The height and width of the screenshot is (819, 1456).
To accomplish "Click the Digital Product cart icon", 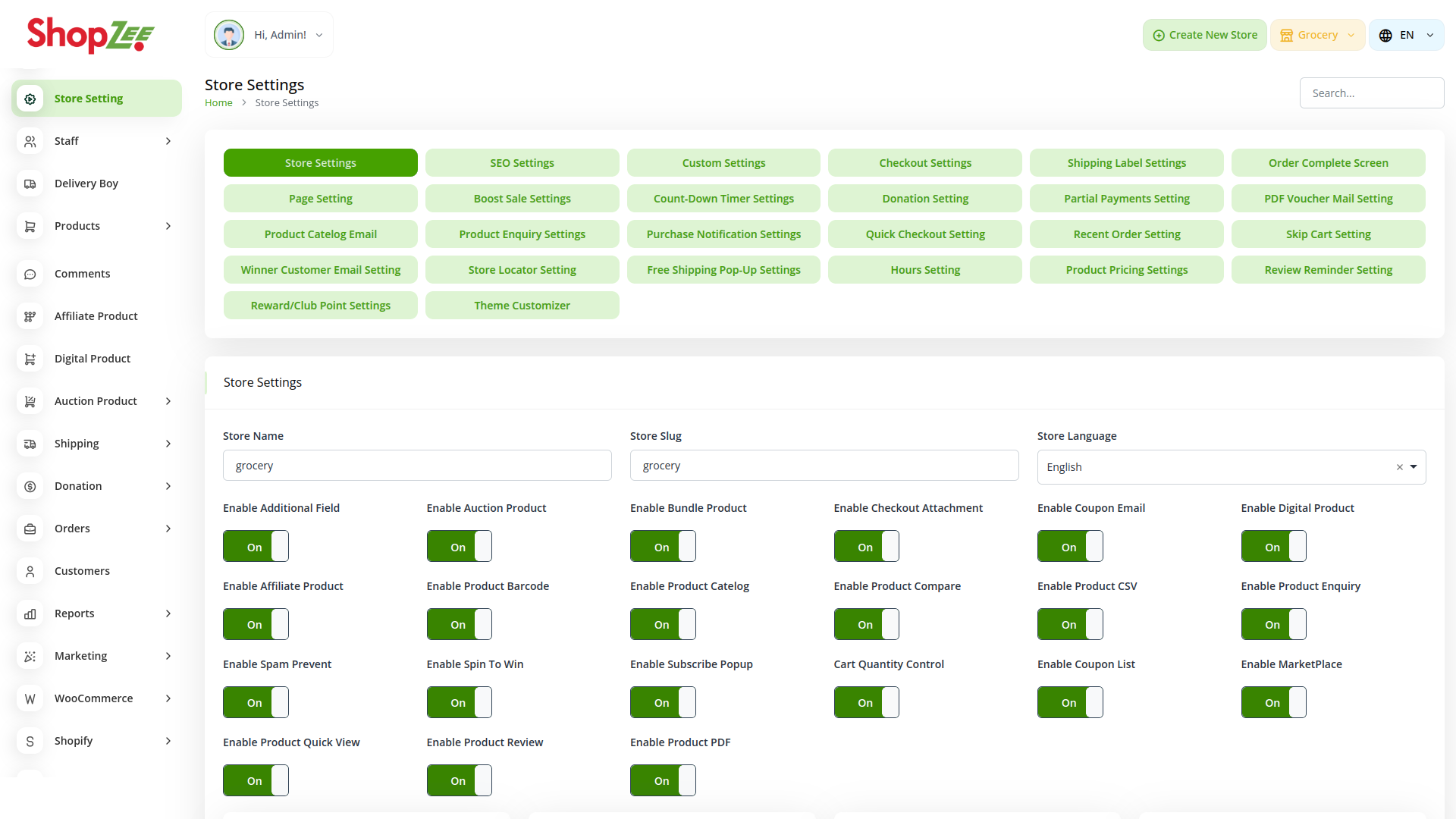I will click(x=30, y=359).
